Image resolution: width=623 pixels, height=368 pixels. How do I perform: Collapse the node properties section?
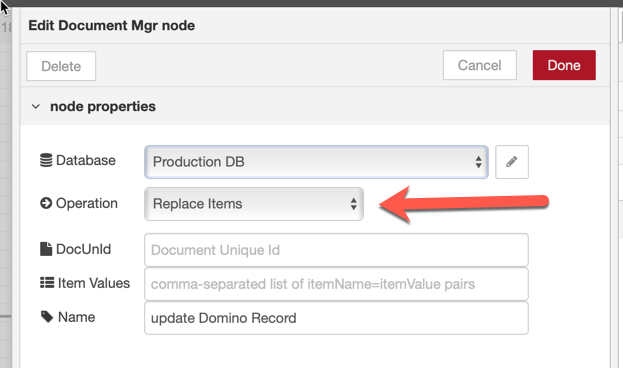(x=36, y=107)
